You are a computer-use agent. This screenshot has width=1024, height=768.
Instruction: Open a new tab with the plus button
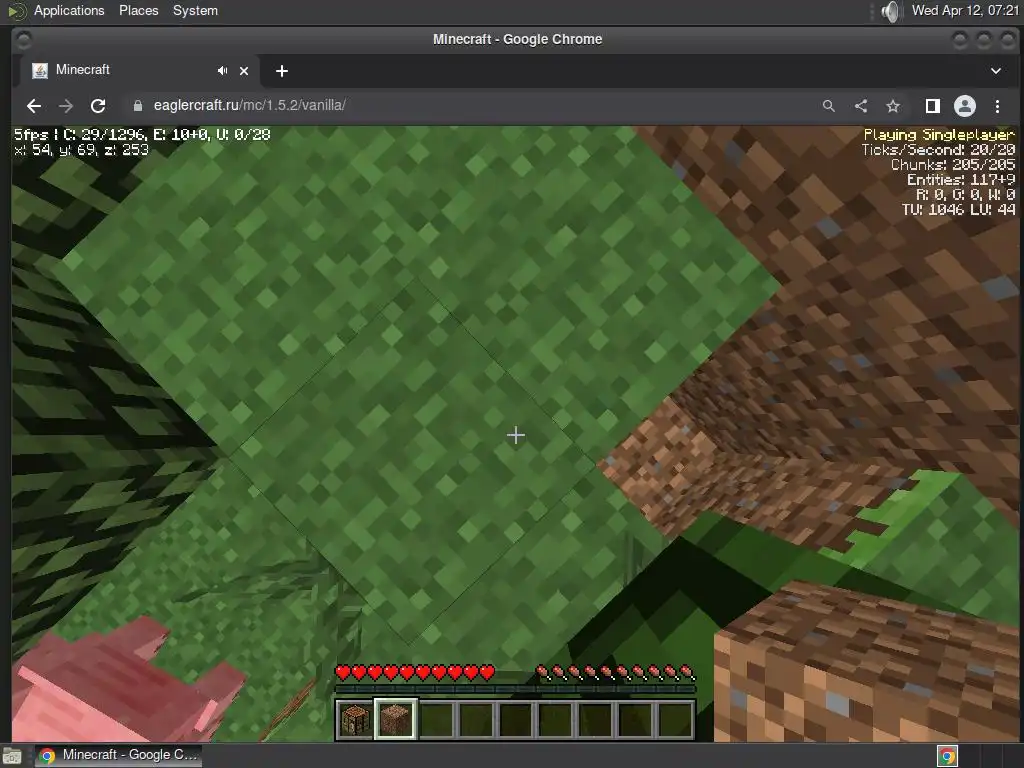(x=281, y=71)
